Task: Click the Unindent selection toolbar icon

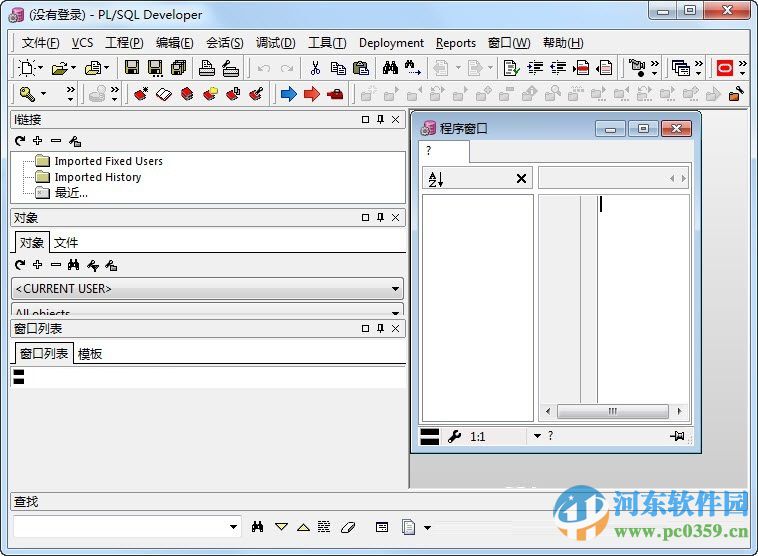Action: (x=558, y=68)
